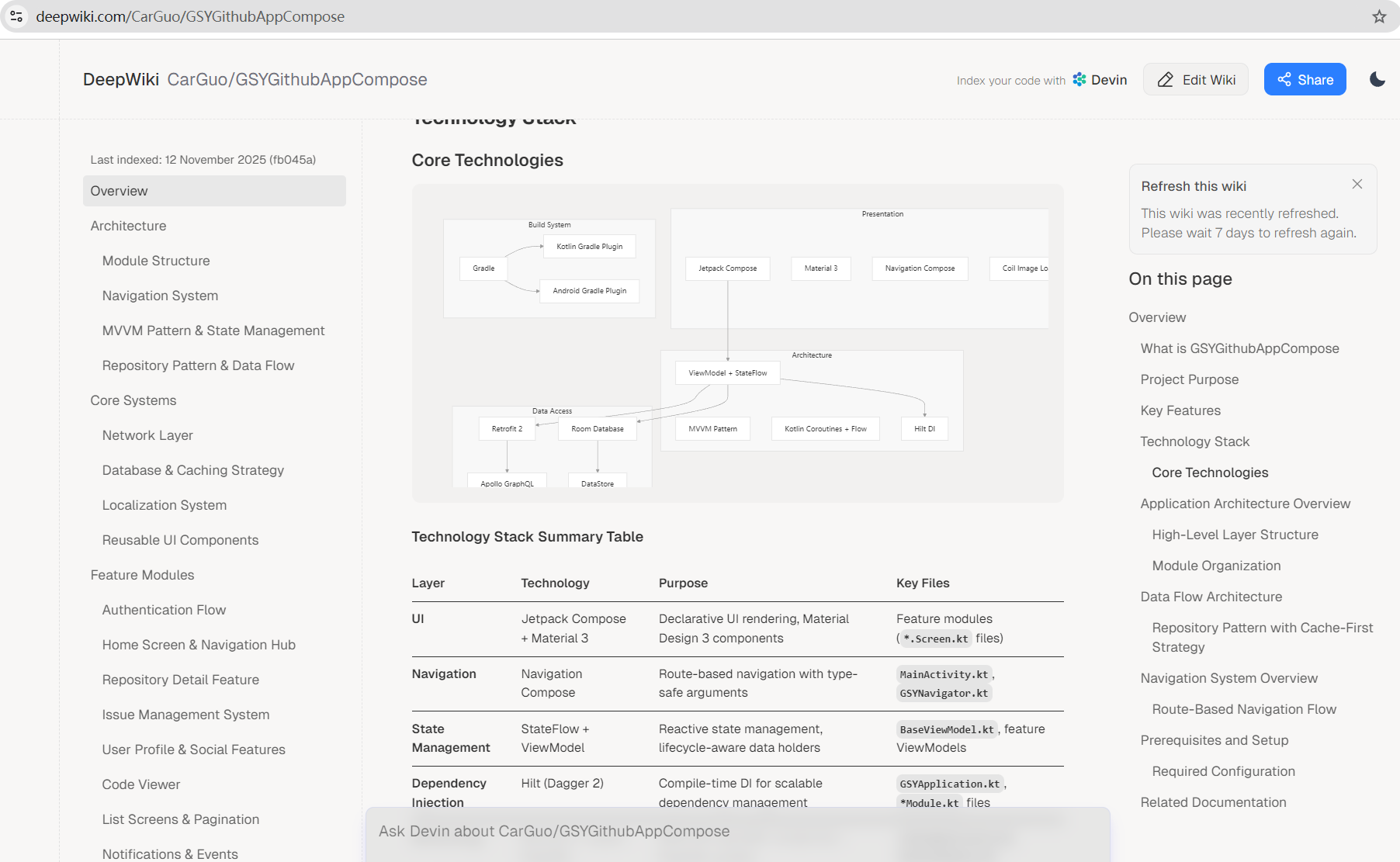Open the Devin link
Viewport: 1400px width, 862px height.
(1100, 79)
